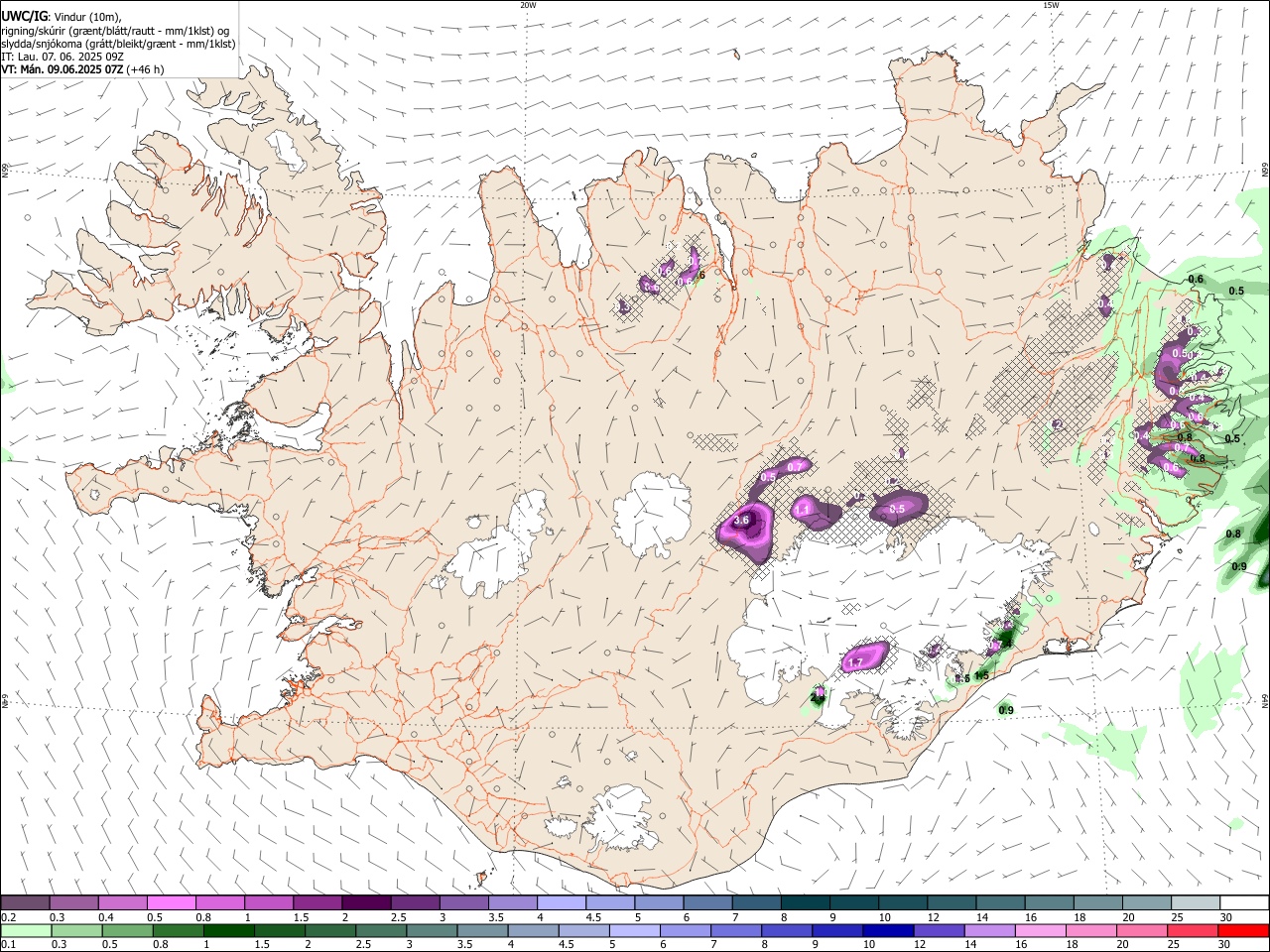Select the dark teal upper-row swatch above 9
The height and width of the screenshot is (952, 1270).
click(853, 903)
